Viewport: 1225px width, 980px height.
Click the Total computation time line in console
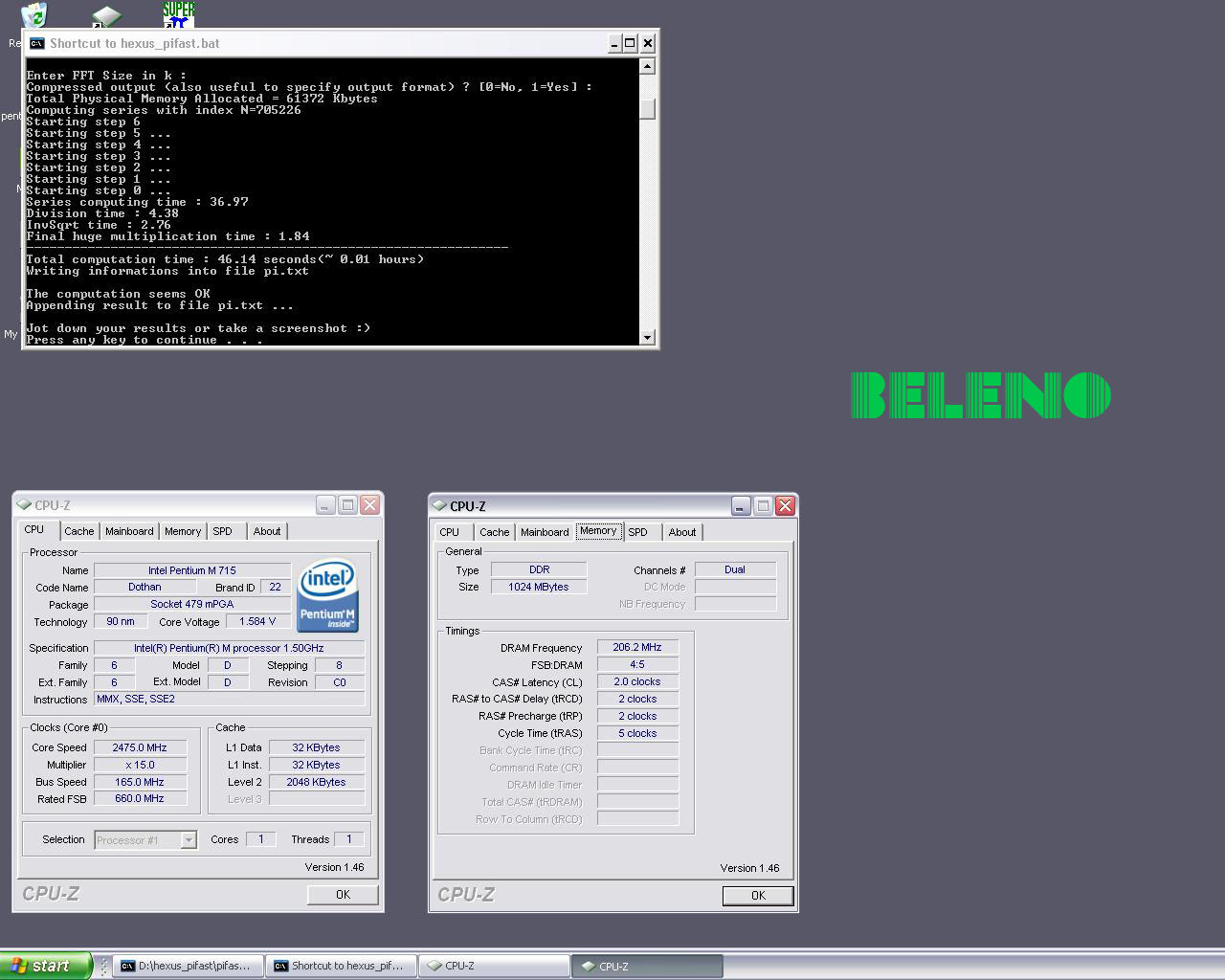click(x=225, y=259)
